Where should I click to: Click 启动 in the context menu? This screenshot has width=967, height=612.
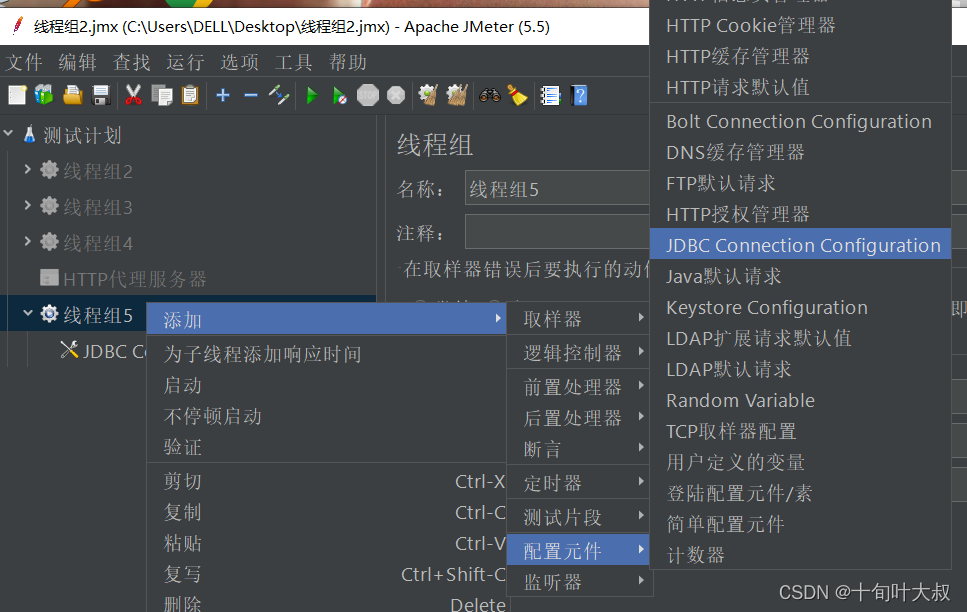[326, 385]
